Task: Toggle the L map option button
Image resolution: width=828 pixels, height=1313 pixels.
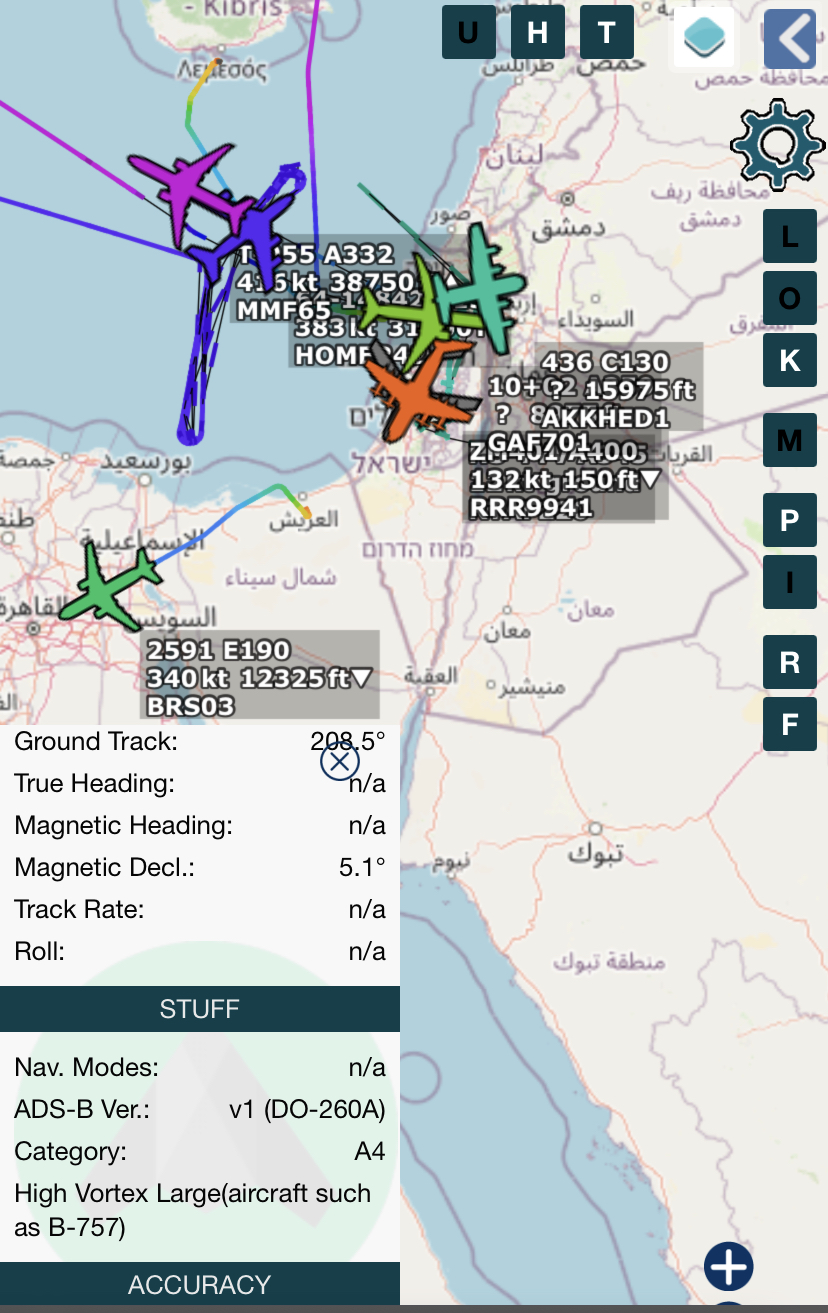Action: click(790, 237)
